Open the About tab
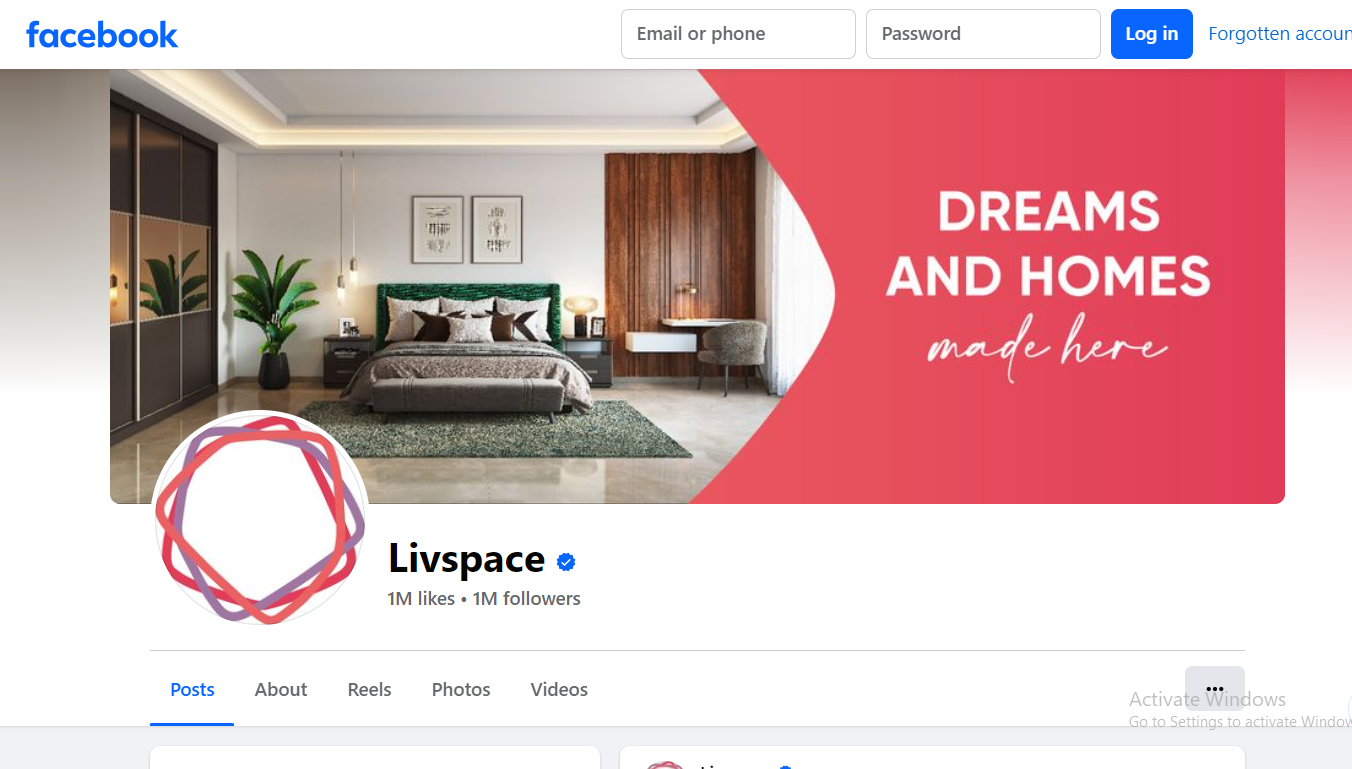 point(281,689)
